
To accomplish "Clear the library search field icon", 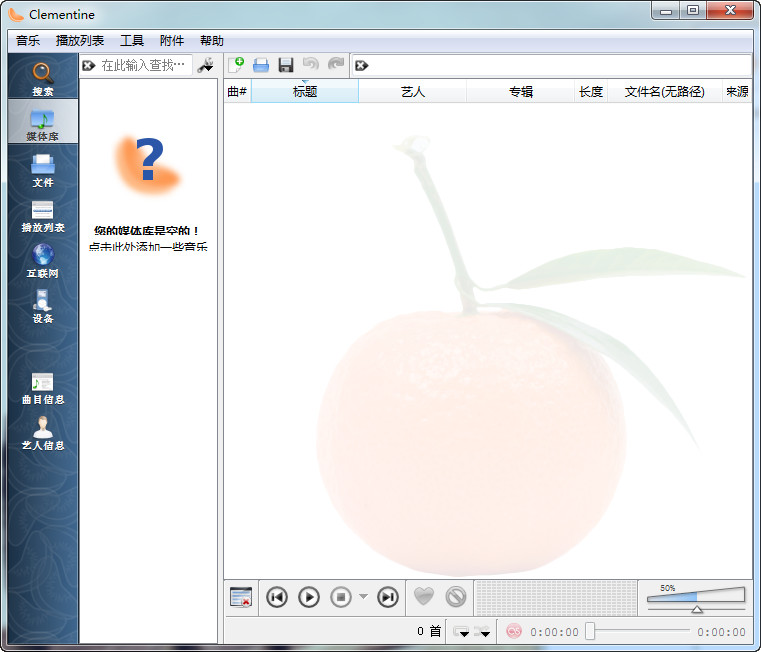I will (x=88, y=65).
